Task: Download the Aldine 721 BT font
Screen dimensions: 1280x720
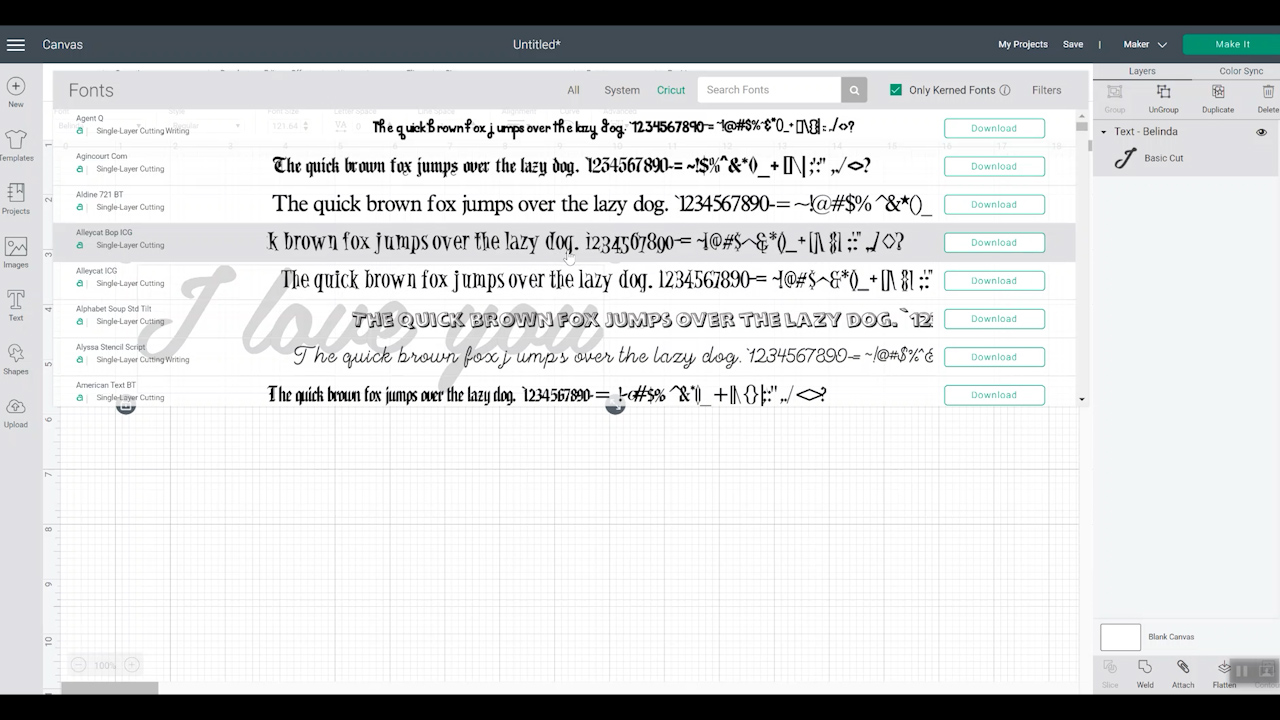Action: (x=994, y=204)
